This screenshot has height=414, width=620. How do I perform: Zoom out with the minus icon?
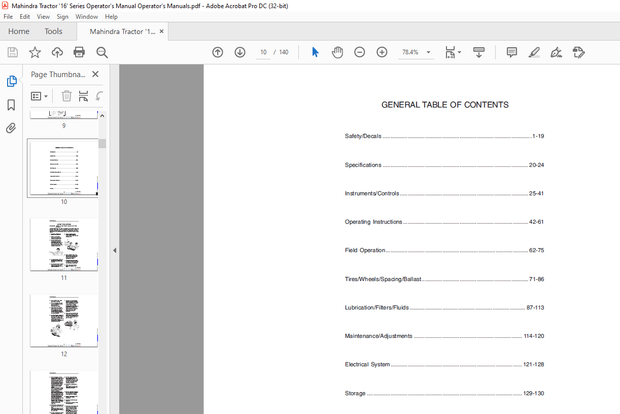coord(359,52)
